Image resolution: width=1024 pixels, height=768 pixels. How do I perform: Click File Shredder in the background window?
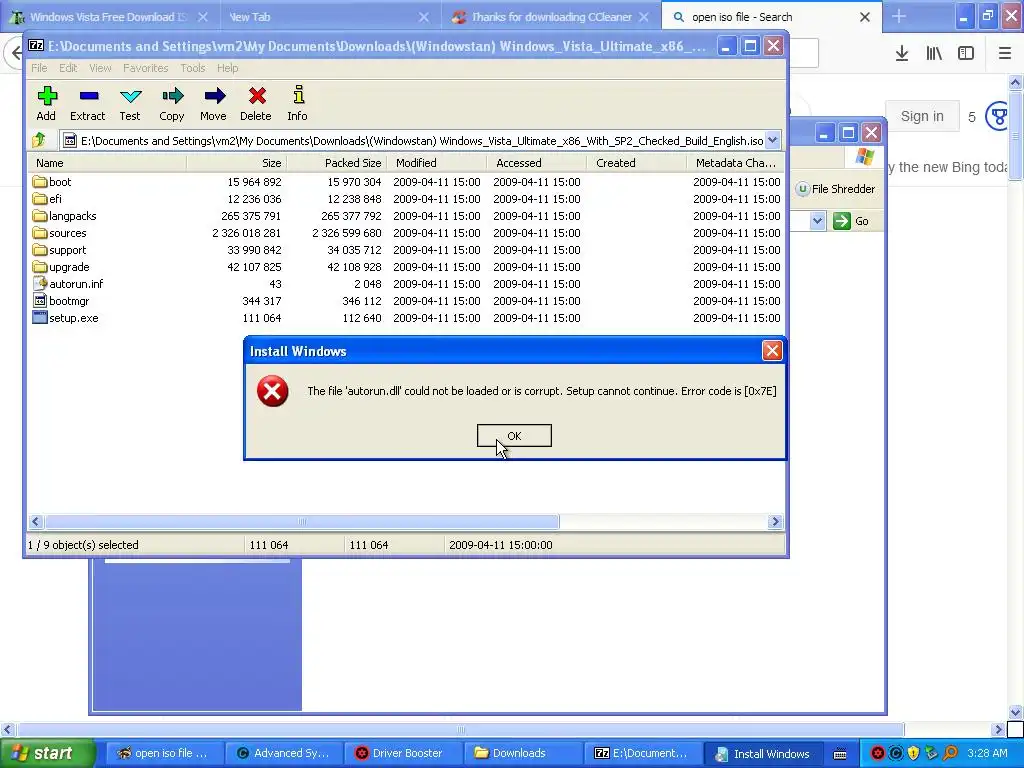pyautogui.click(x=836, y=189)
